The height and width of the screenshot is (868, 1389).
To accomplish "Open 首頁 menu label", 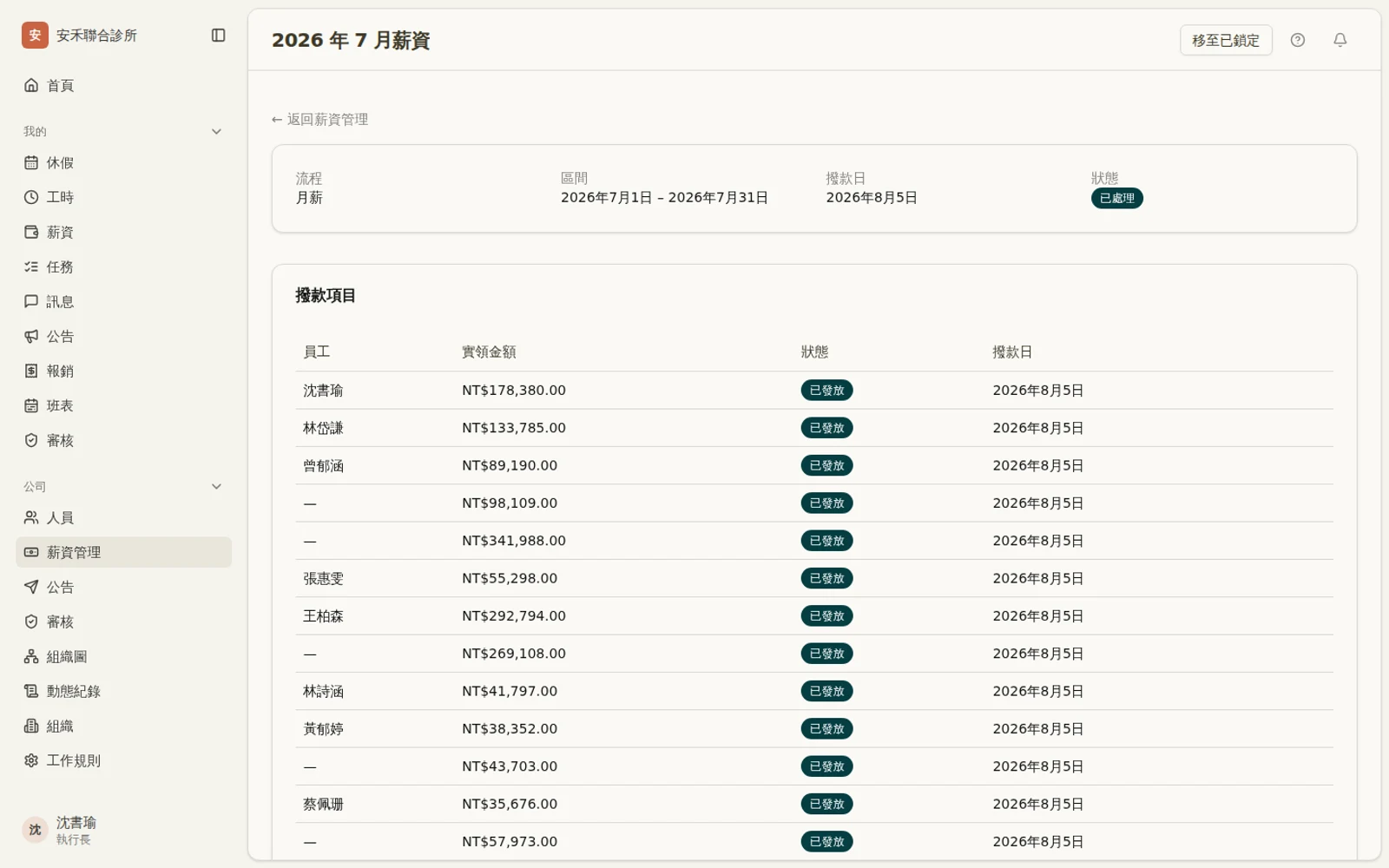I will click(60, 85).
